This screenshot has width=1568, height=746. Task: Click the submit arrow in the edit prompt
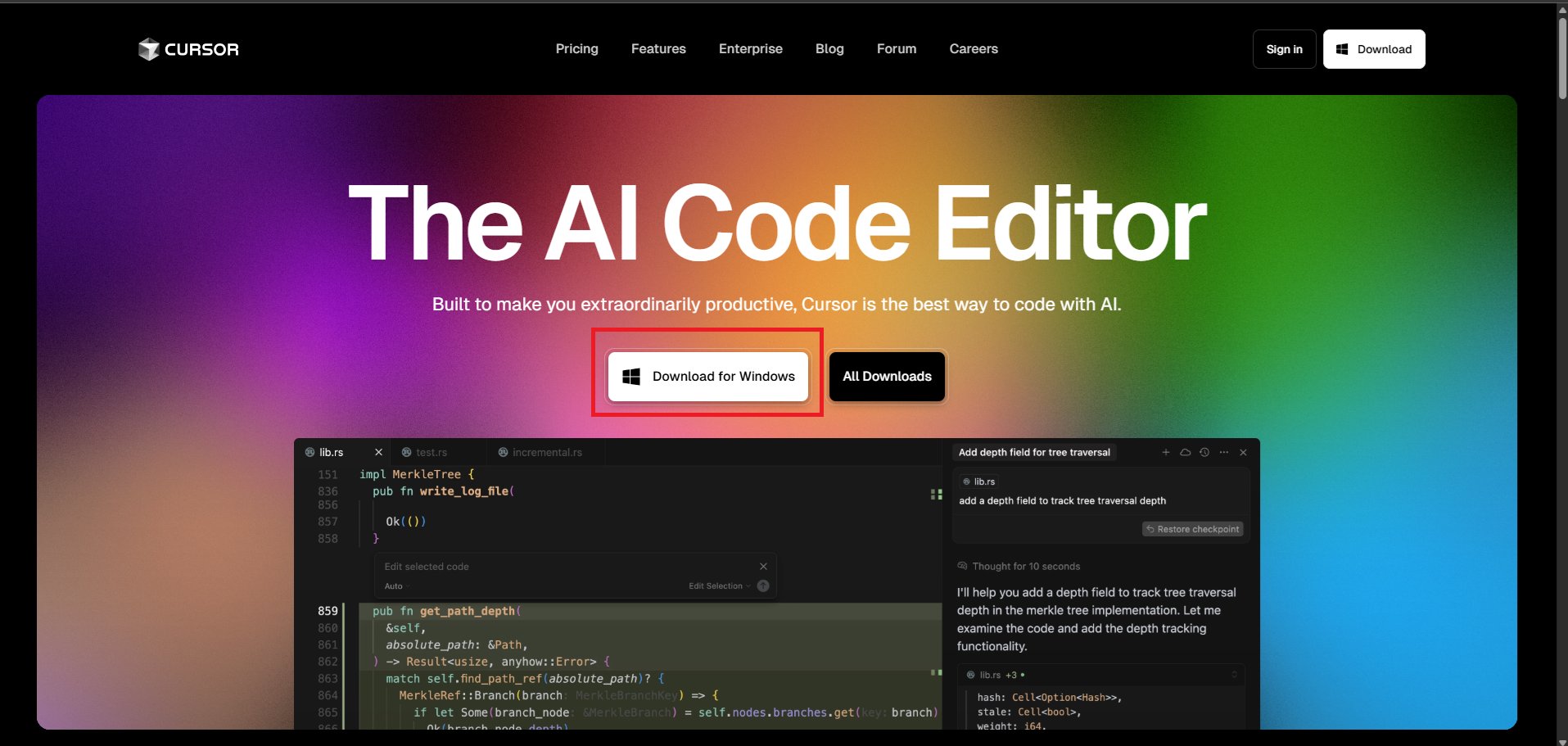[763, 586]
